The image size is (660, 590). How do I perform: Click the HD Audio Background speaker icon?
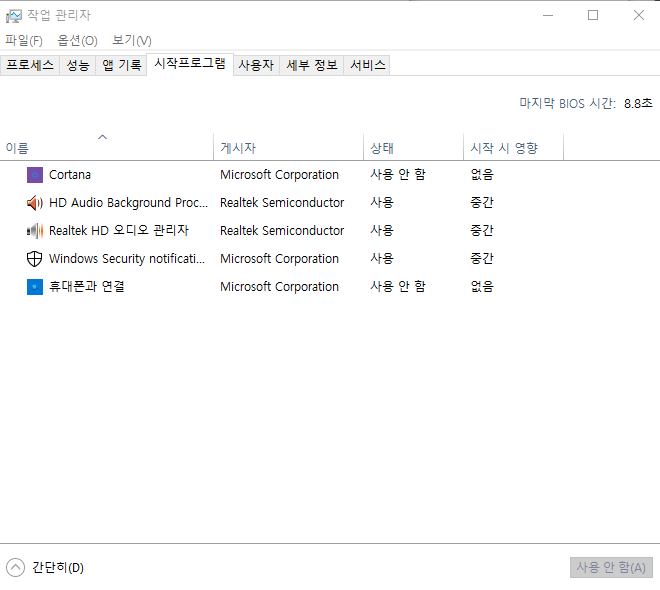(35, 203)
